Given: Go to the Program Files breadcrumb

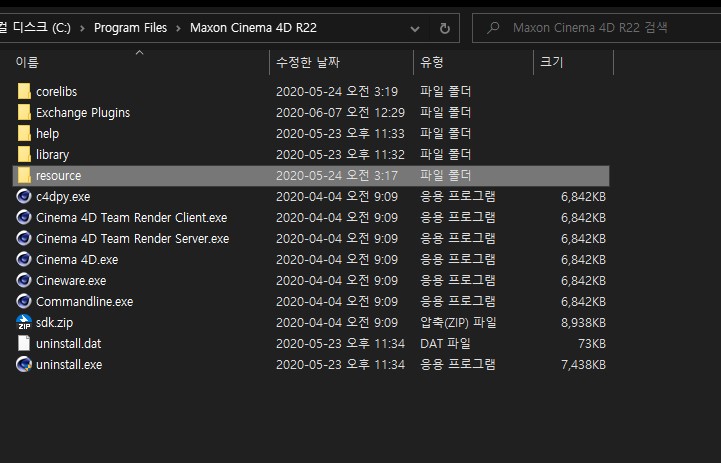Looking at the screenshot, I should coord(130,28).
